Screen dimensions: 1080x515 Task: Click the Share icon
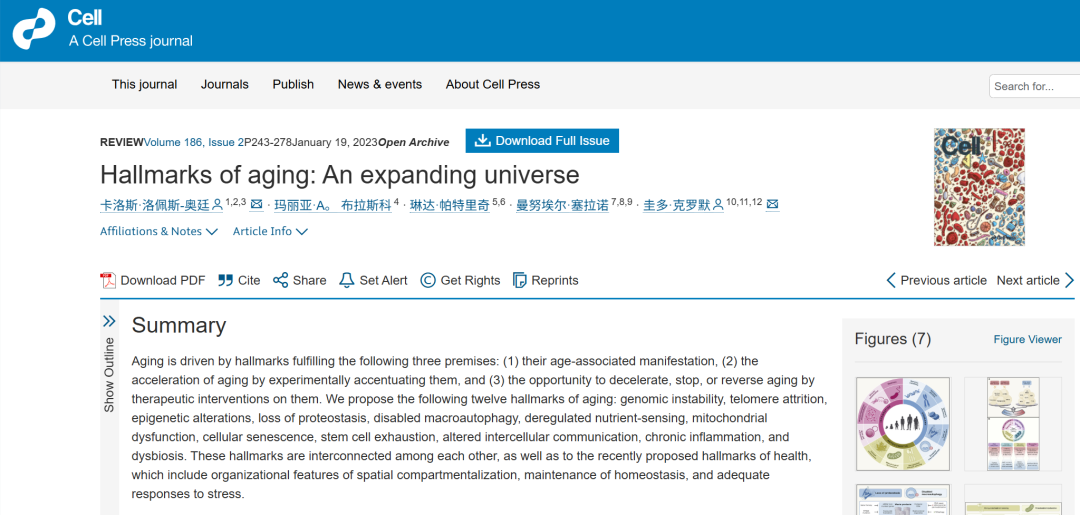[280, 280]
